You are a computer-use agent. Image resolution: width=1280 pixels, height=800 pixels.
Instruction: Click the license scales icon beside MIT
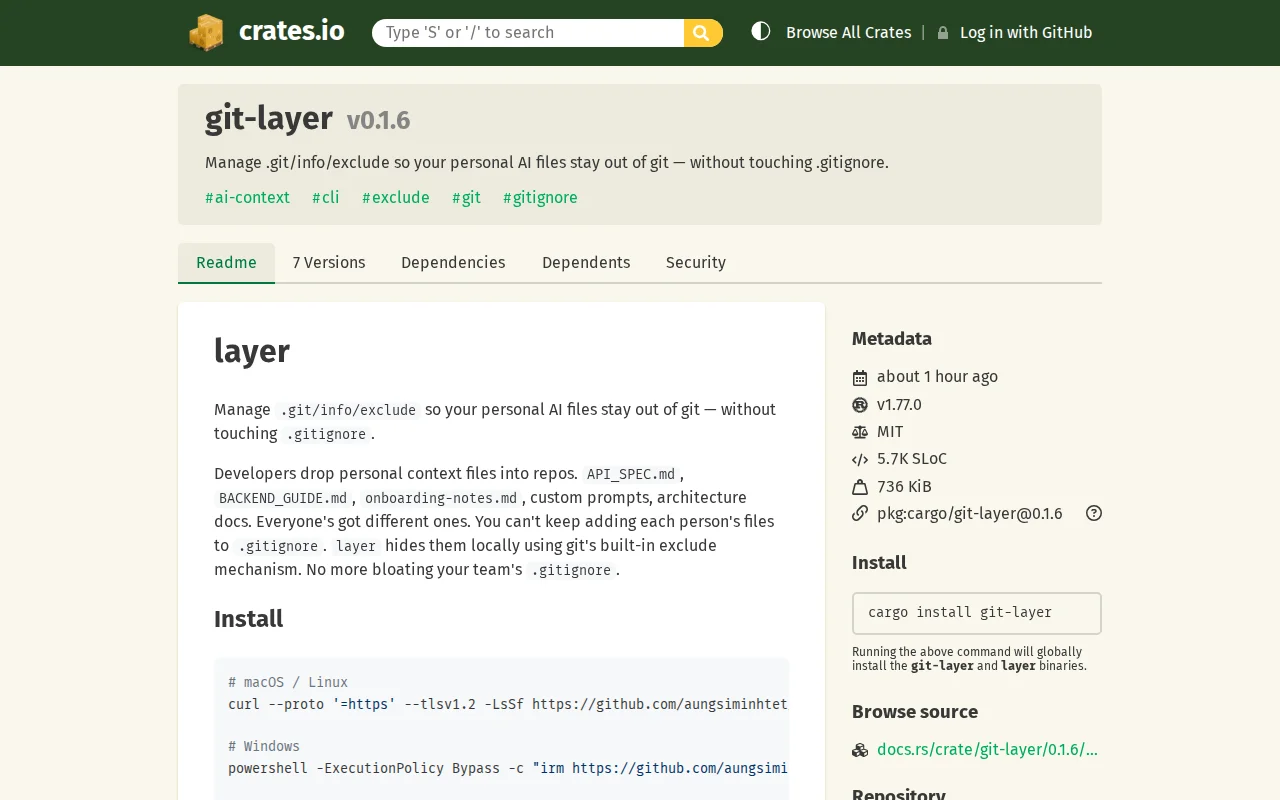tap(860, 432)
